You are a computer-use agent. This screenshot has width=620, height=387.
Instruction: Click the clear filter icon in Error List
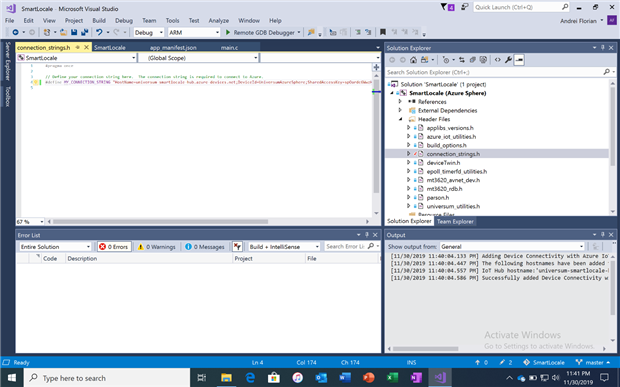coord(237,247)
